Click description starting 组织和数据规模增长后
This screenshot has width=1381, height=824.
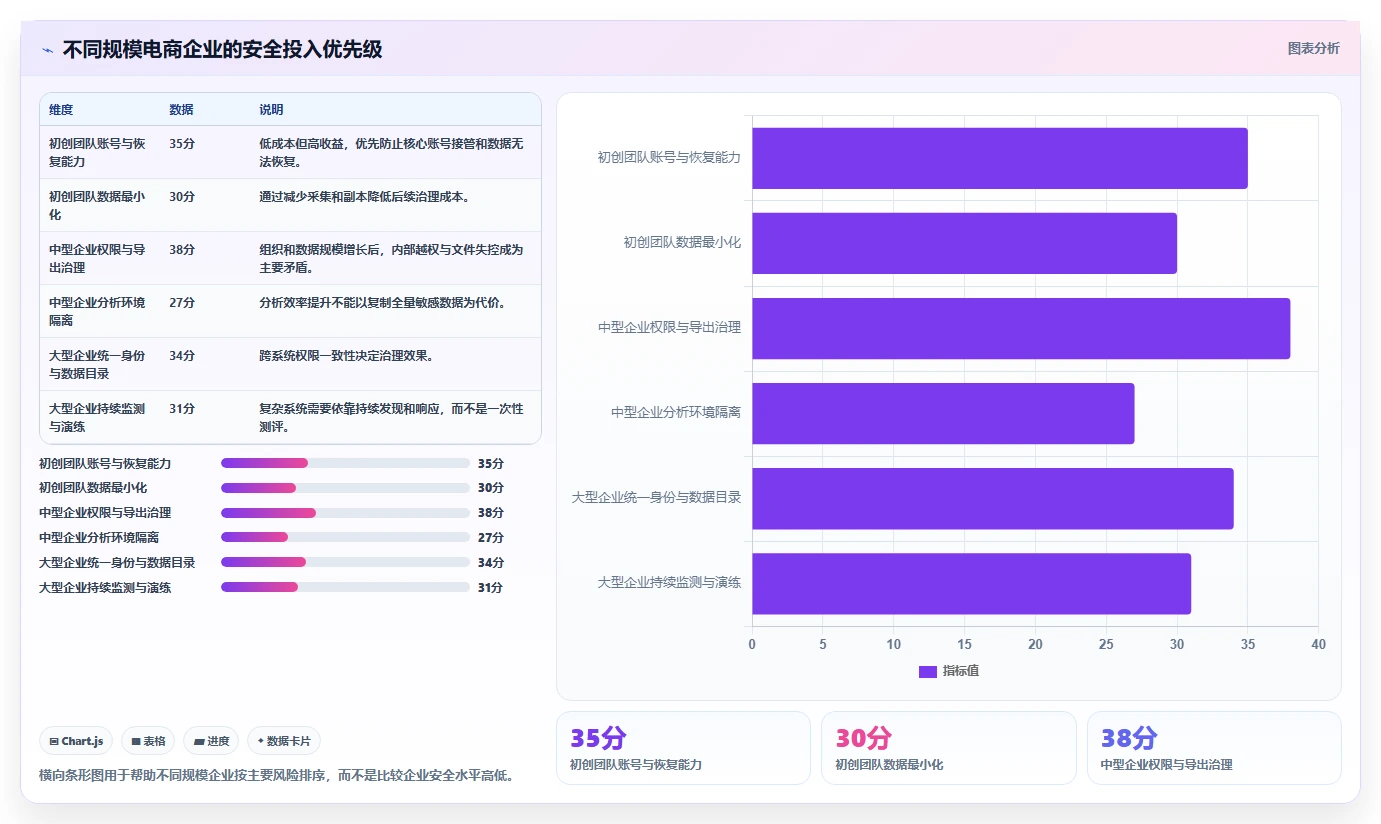[391, 258]
